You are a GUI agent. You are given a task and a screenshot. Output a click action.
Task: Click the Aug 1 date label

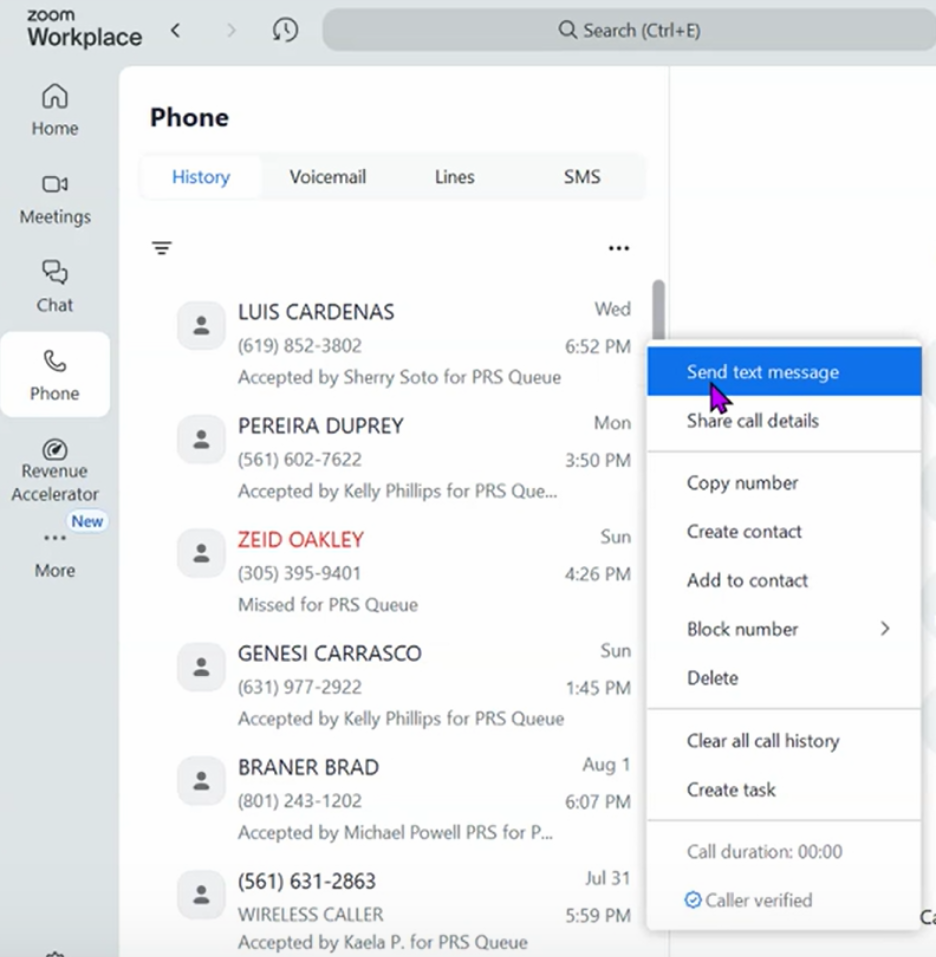[x=606, y=765]
